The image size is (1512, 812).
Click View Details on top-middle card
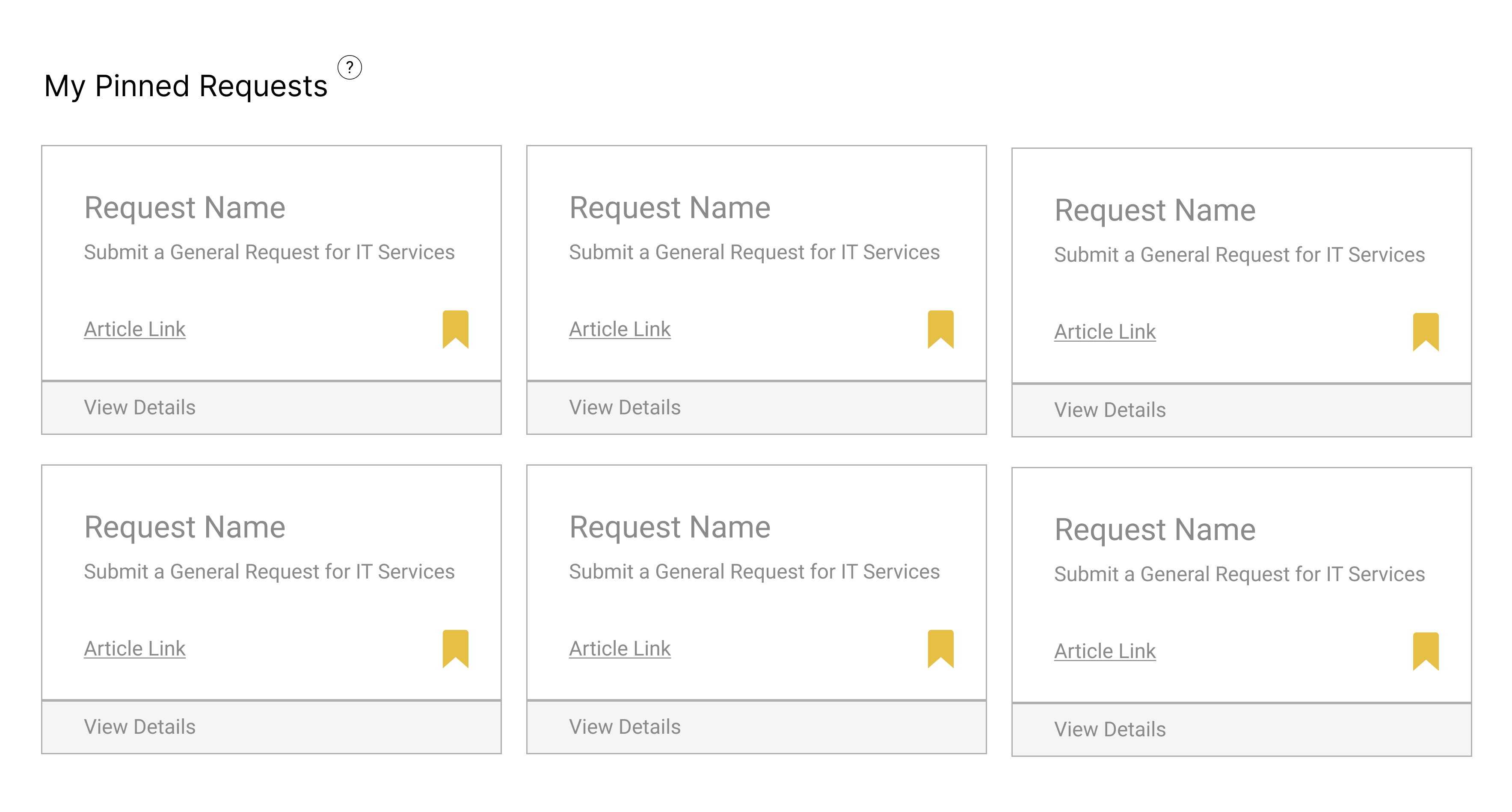[756, 408]
